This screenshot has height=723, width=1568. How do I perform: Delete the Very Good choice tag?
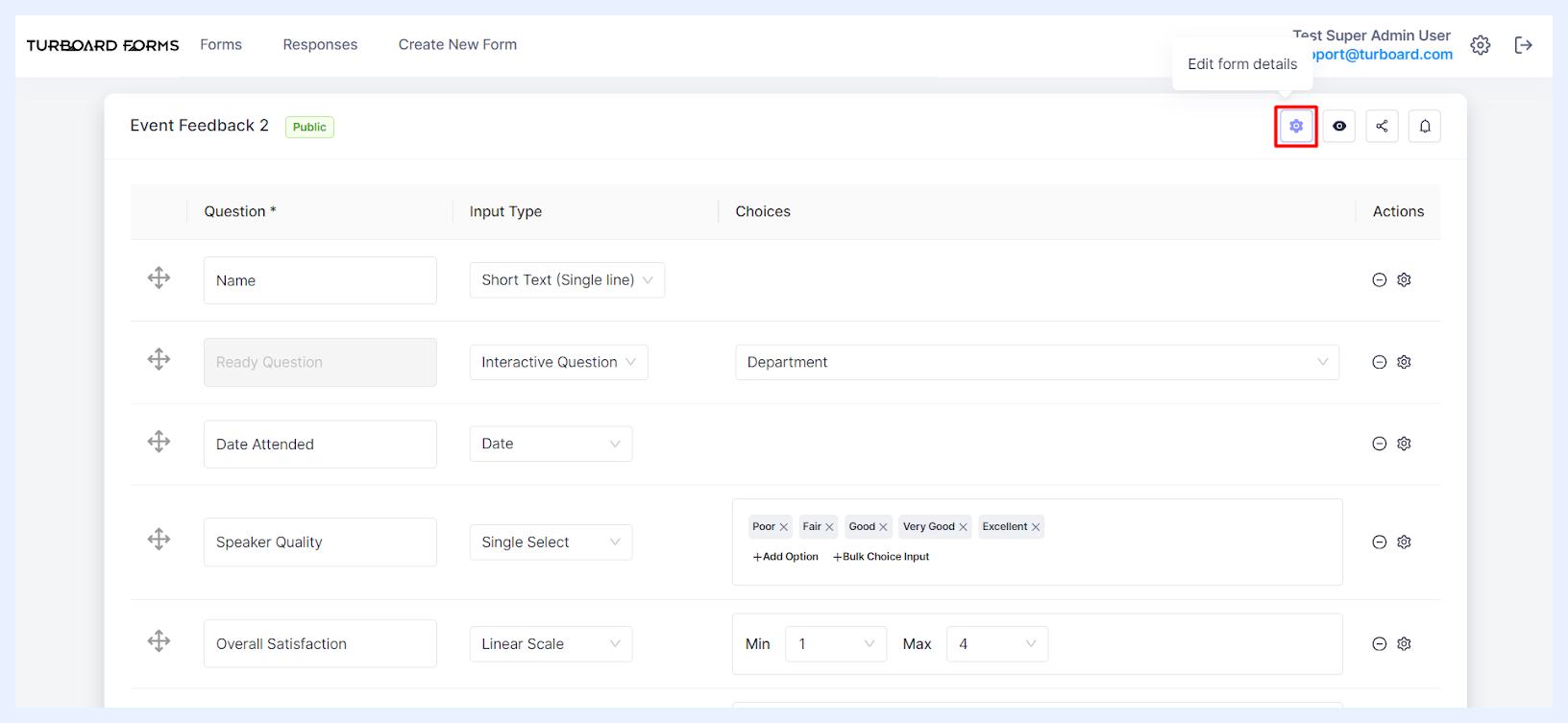pos(963,527)
